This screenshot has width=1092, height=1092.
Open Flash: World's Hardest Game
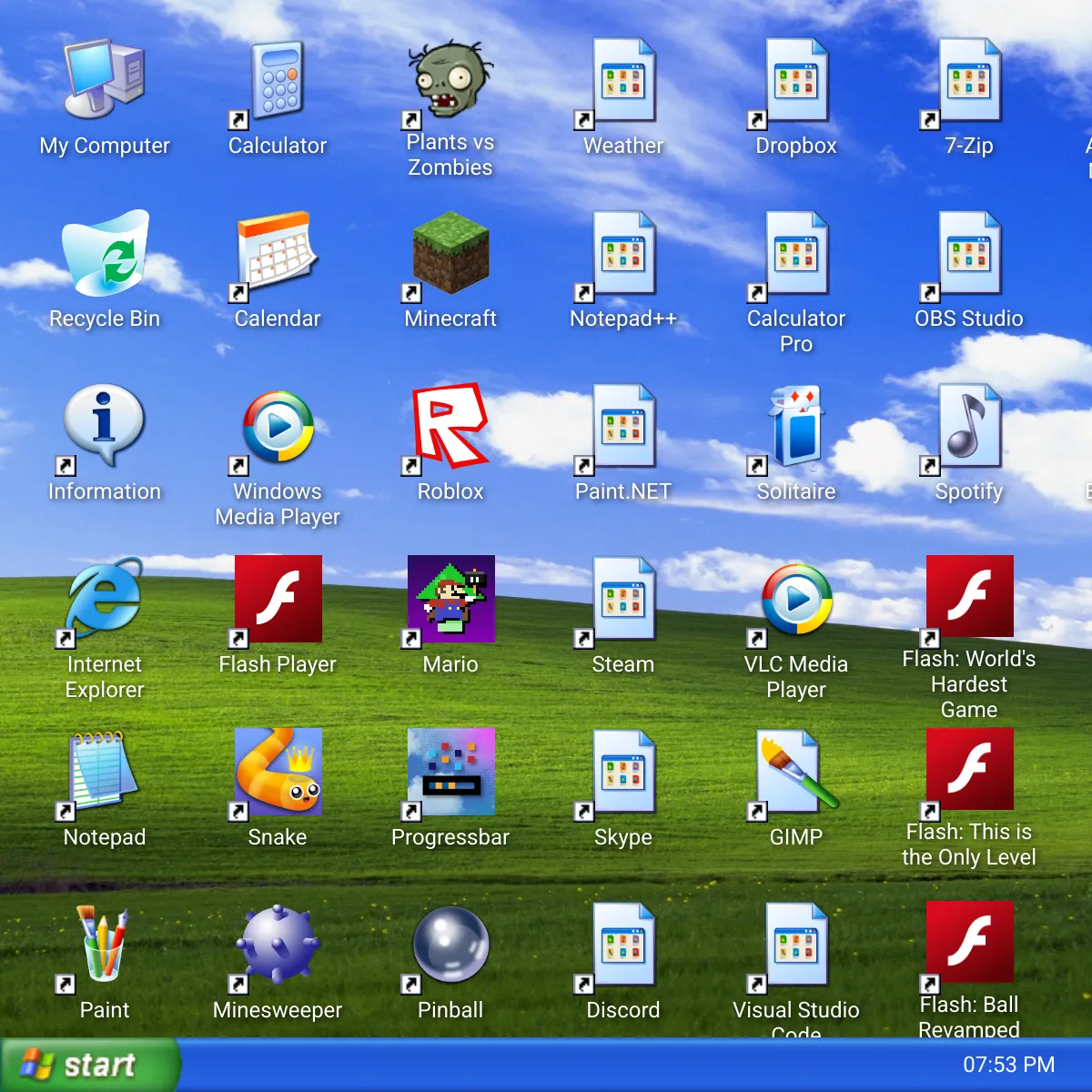click(x=969, y=599)
